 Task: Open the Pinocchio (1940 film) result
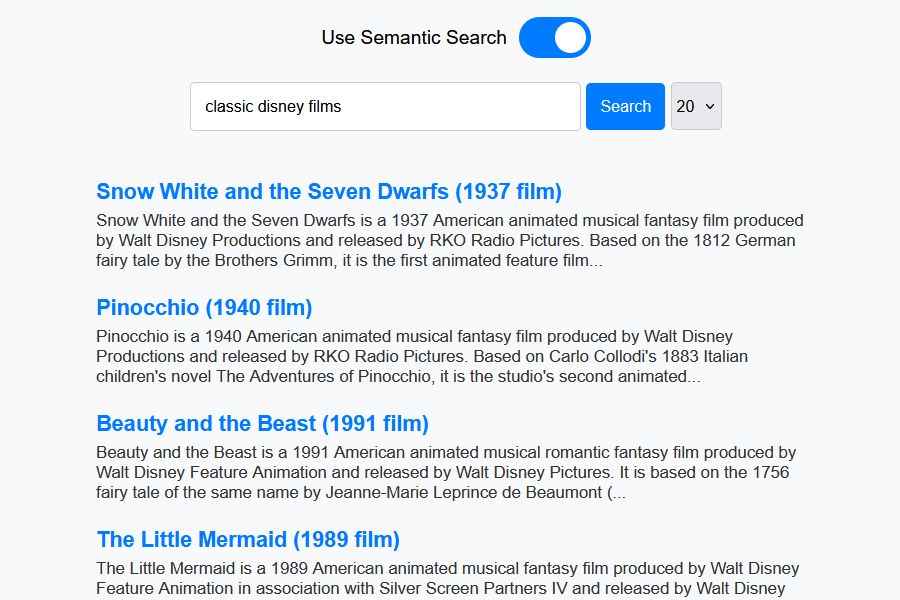tap(204, 307)
